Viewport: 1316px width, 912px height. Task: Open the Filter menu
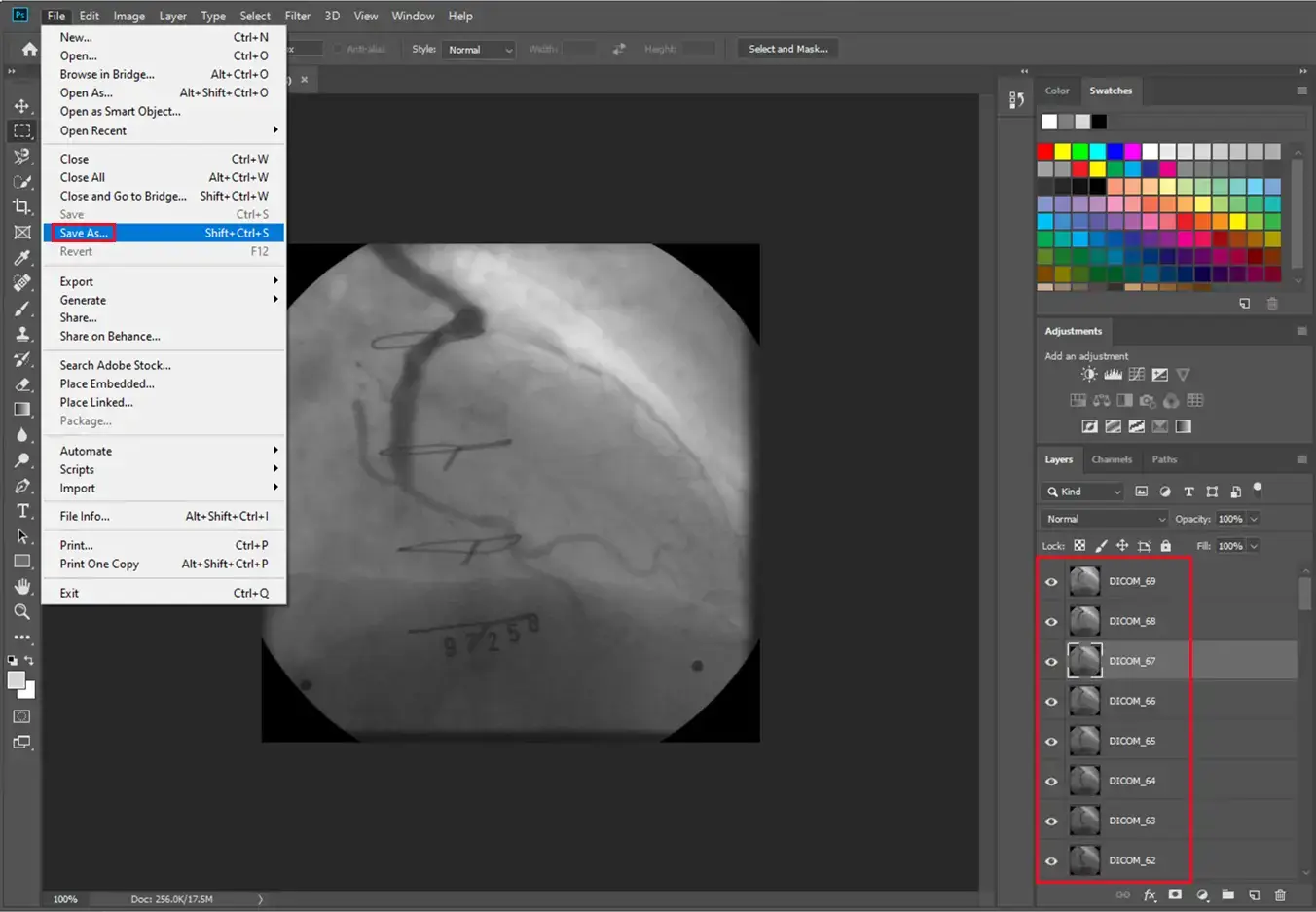click(298, 16)
